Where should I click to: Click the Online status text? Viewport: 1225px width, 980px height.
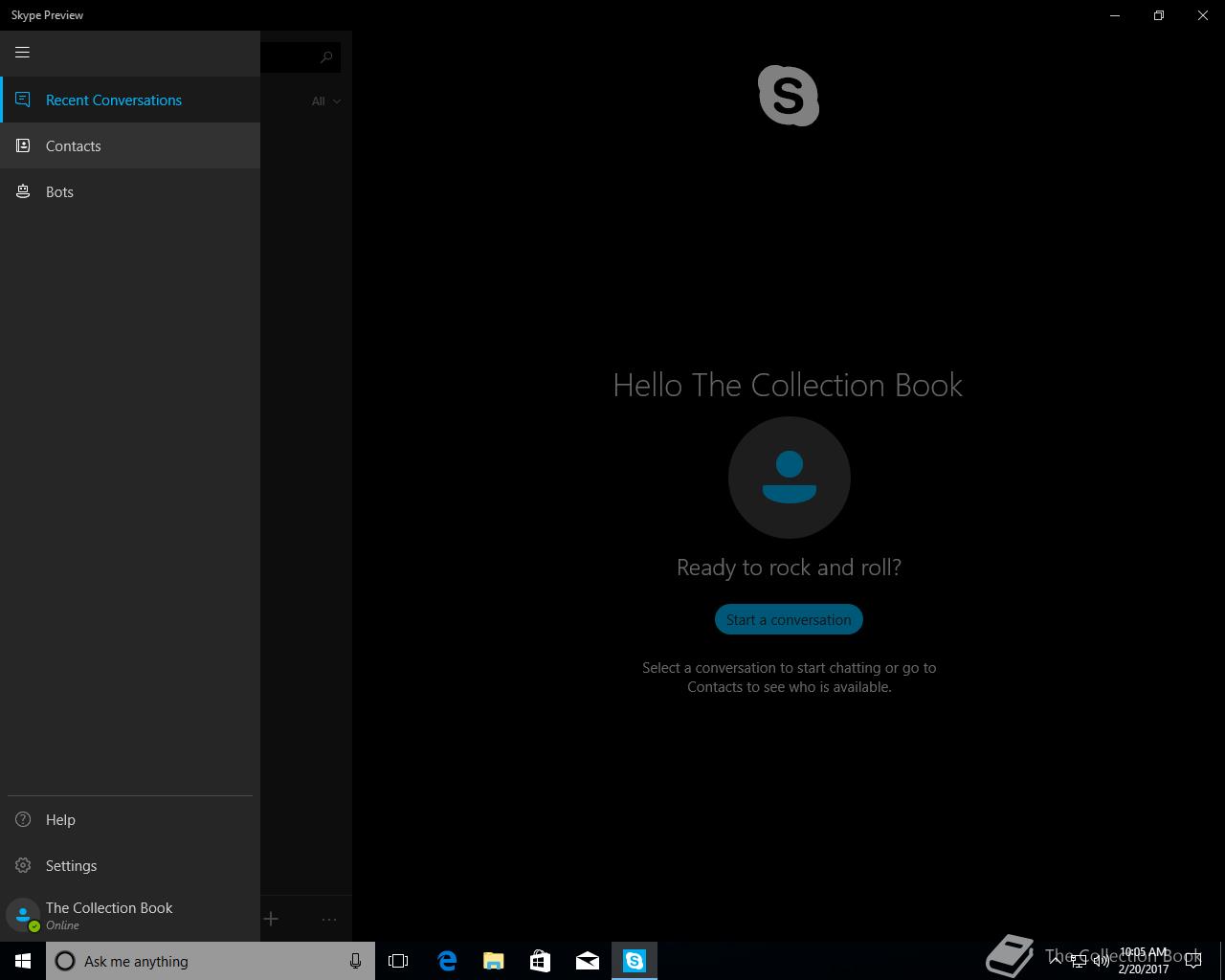62,925
